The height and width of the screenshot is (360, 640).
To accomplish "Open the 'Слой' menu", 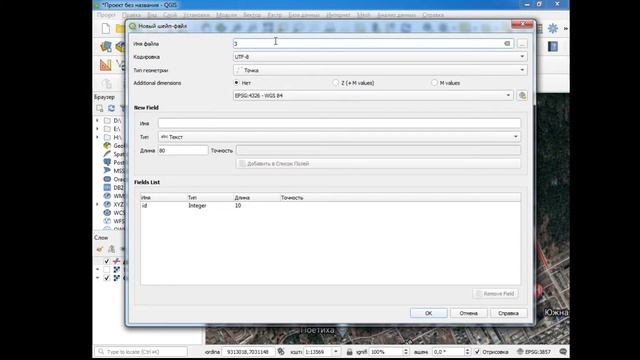I will pyautogui.click(x=170, y=15).
